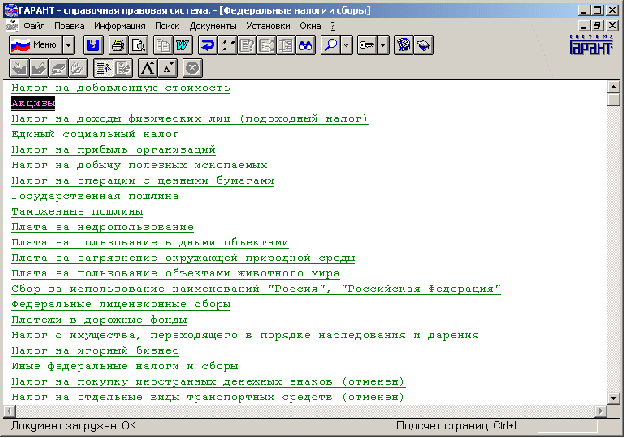This screenshot has width=625, height=438.
Task: Click the greyed footprints icon in second toolbar row
Action: (78, 68)
